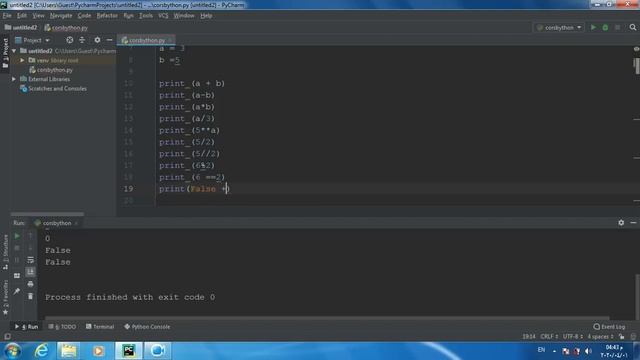
Task: Click the tool windows quick-access icon bottom-left
Action: [7, 337]
